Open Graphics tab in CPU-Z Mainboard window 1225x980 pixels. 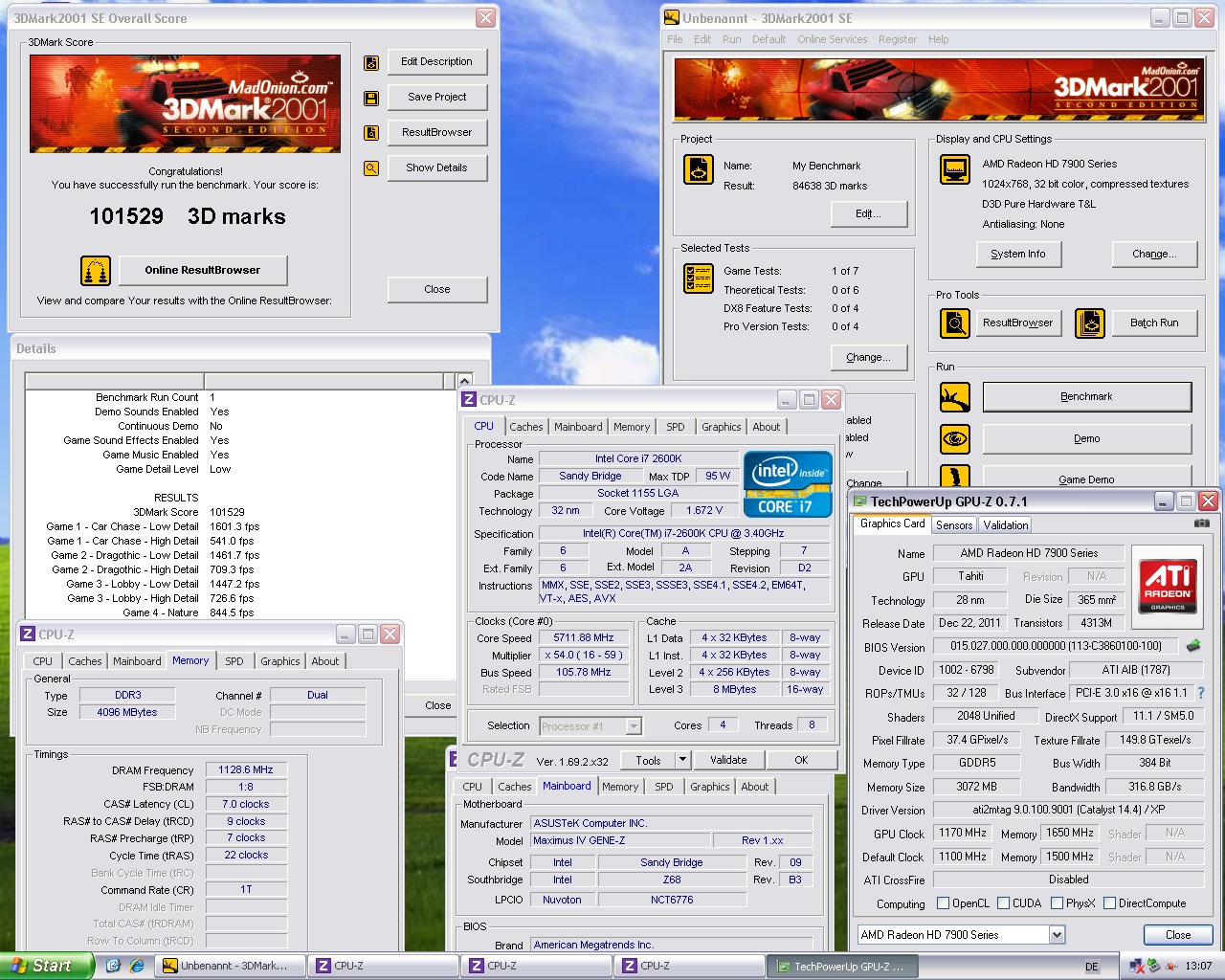tap(709, 787)
